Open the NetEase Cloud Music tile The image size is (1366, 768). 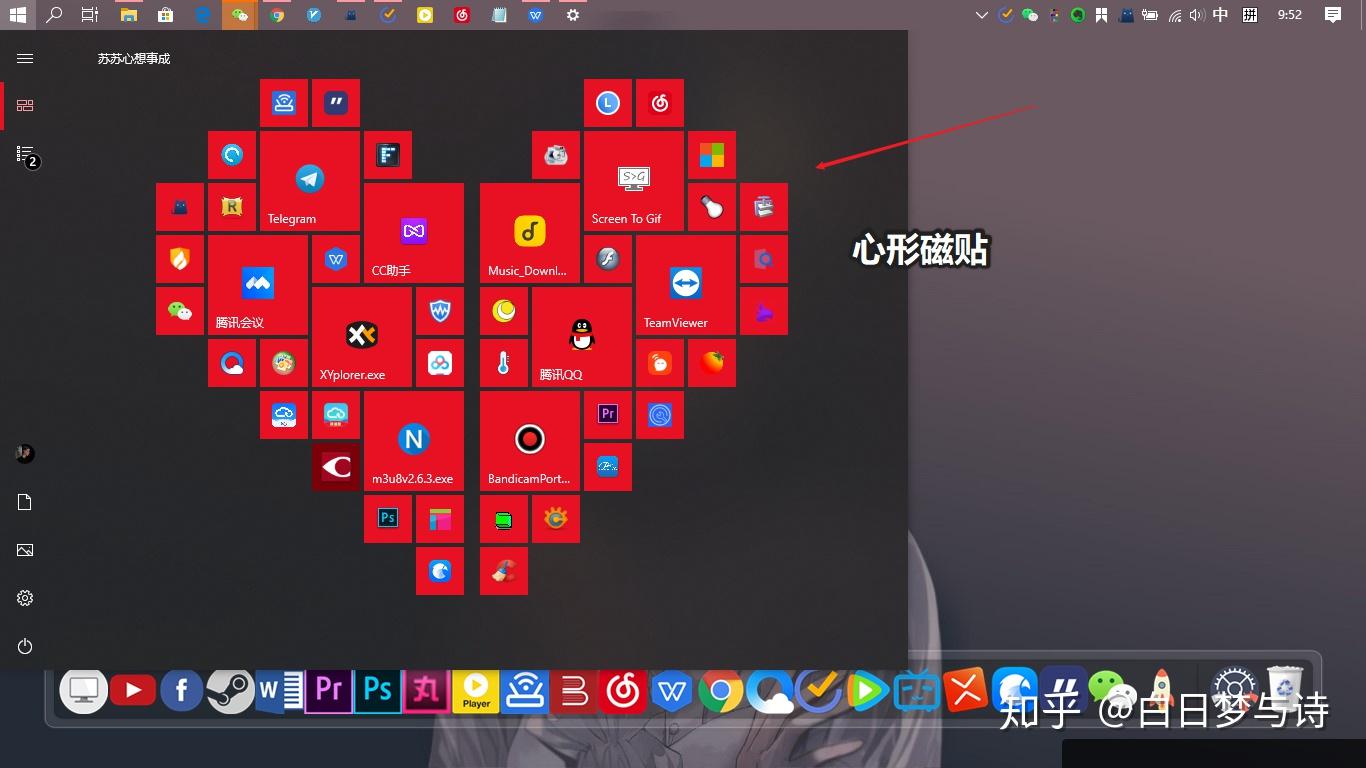click(660, 103)
